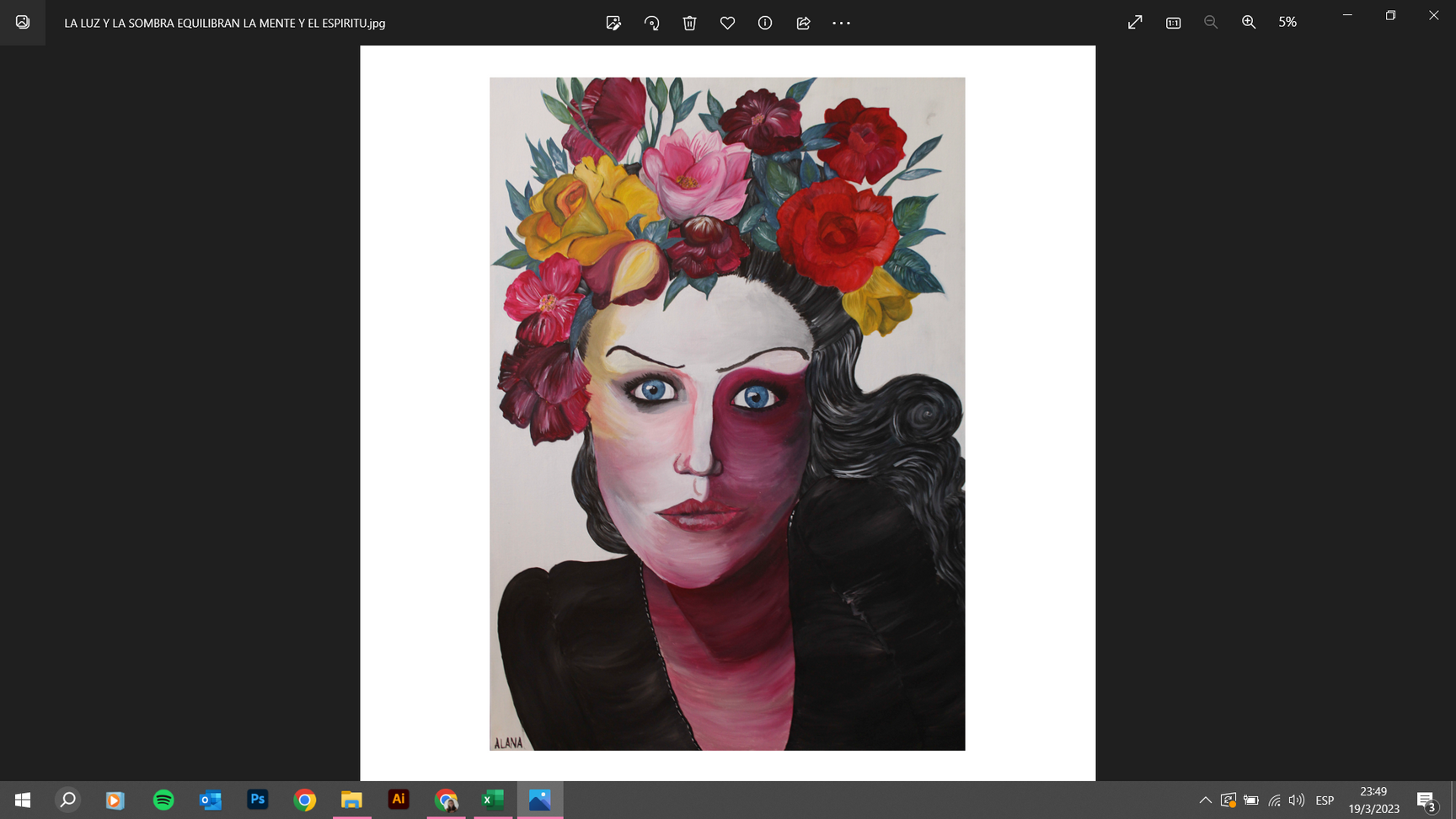This screenshot has height=819, width=1456.
Task: Open the See more three-dots menu
Action: [841, 23]
